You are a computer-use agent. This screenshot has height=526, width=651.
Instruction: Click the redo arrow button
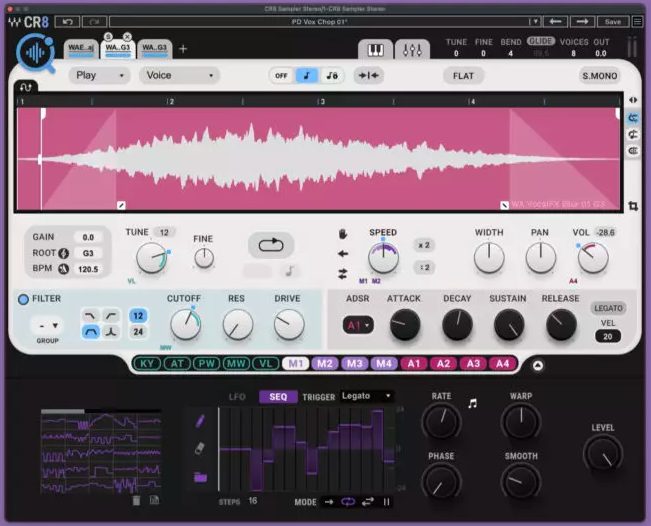pos(95,22)
